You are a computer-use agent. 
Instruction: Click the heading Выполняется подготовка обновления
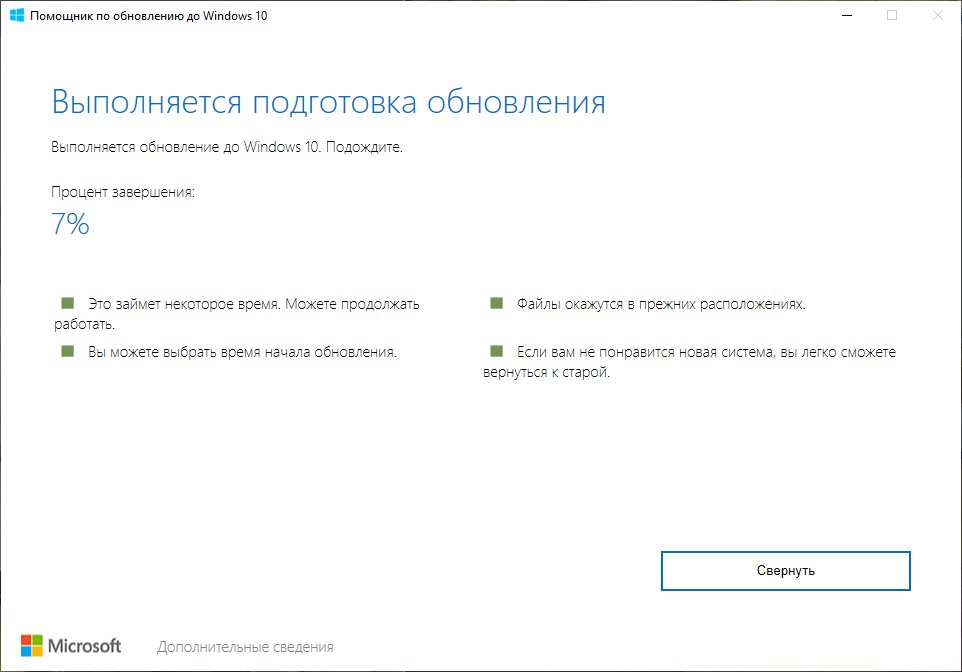click(328, 102)
